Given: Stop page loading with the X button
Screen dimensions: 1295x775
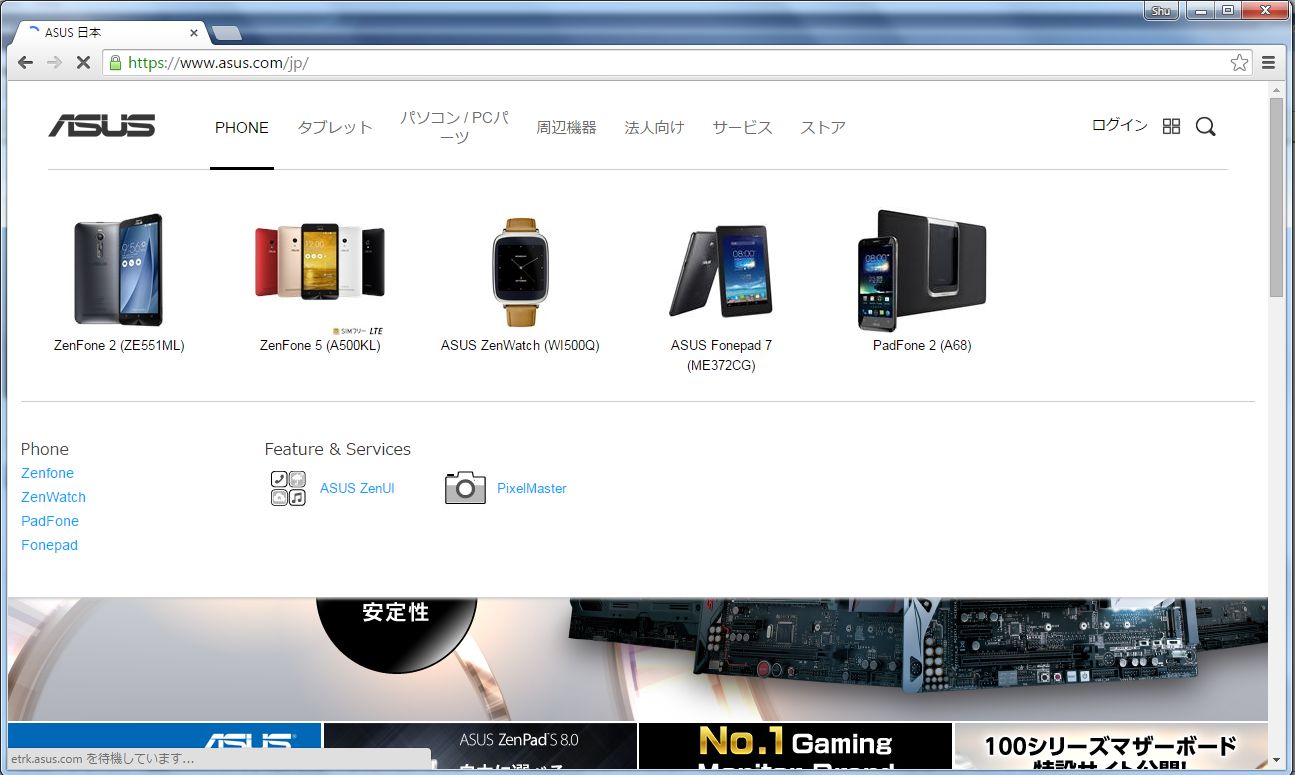Looking at the screenshot, I should (x=83, y=62).
